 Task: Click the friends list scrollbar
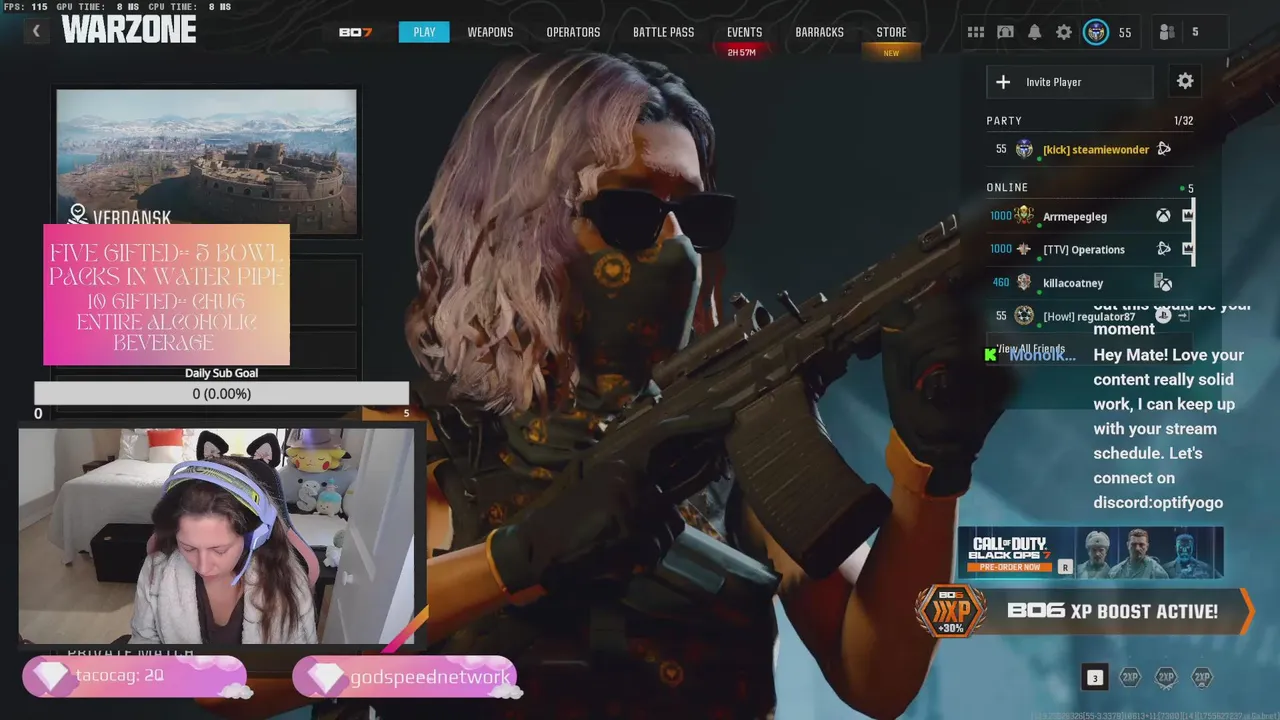pyautogui.click(x=1193, y=232)
